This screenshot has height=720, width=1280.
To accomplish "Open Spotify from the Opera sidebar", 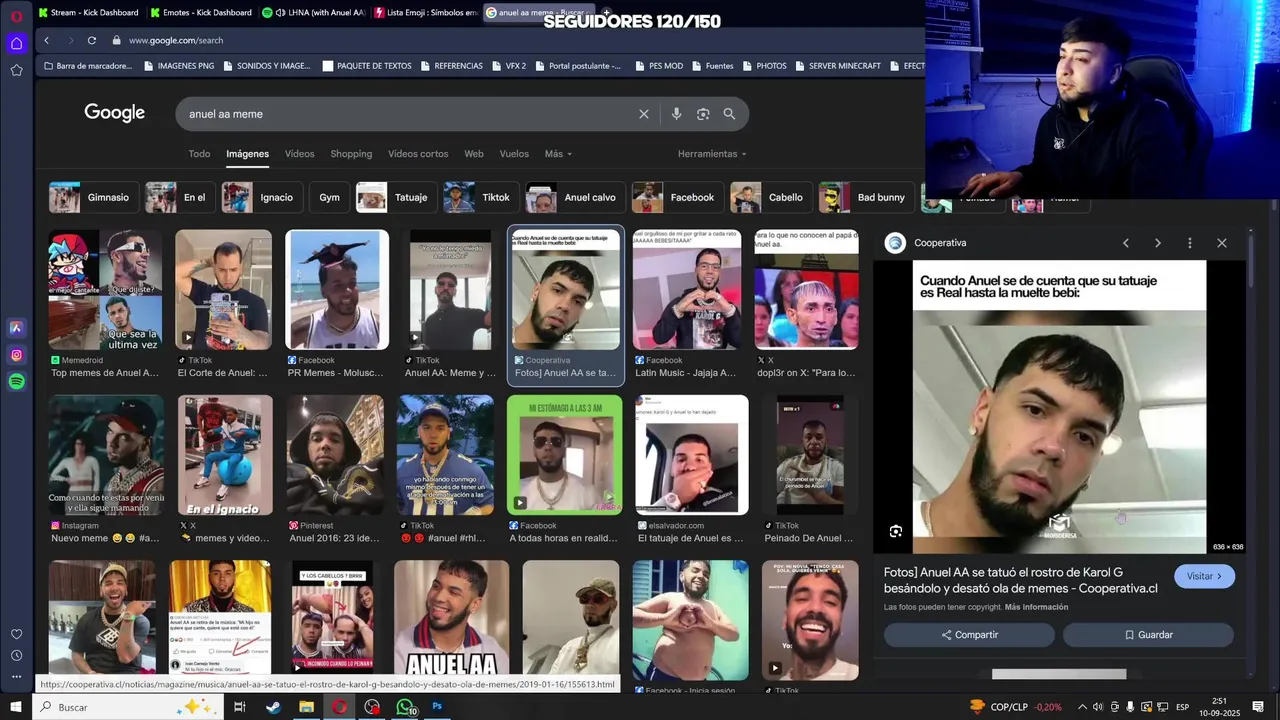I will 17,381.
